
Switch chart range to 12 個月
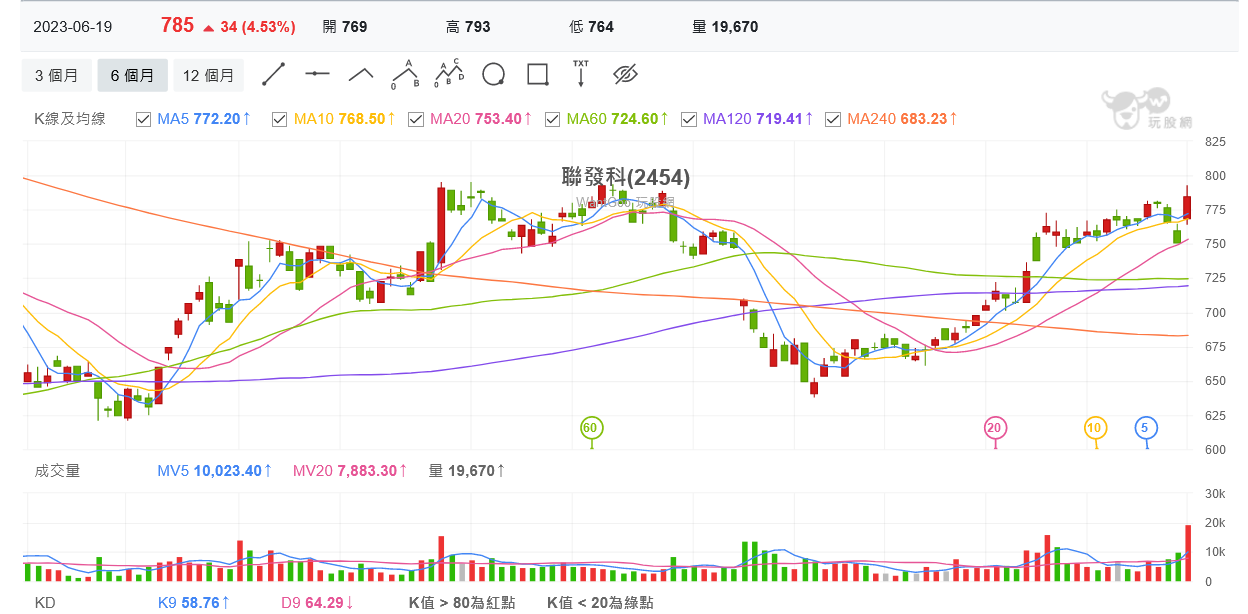click(208, 75)
